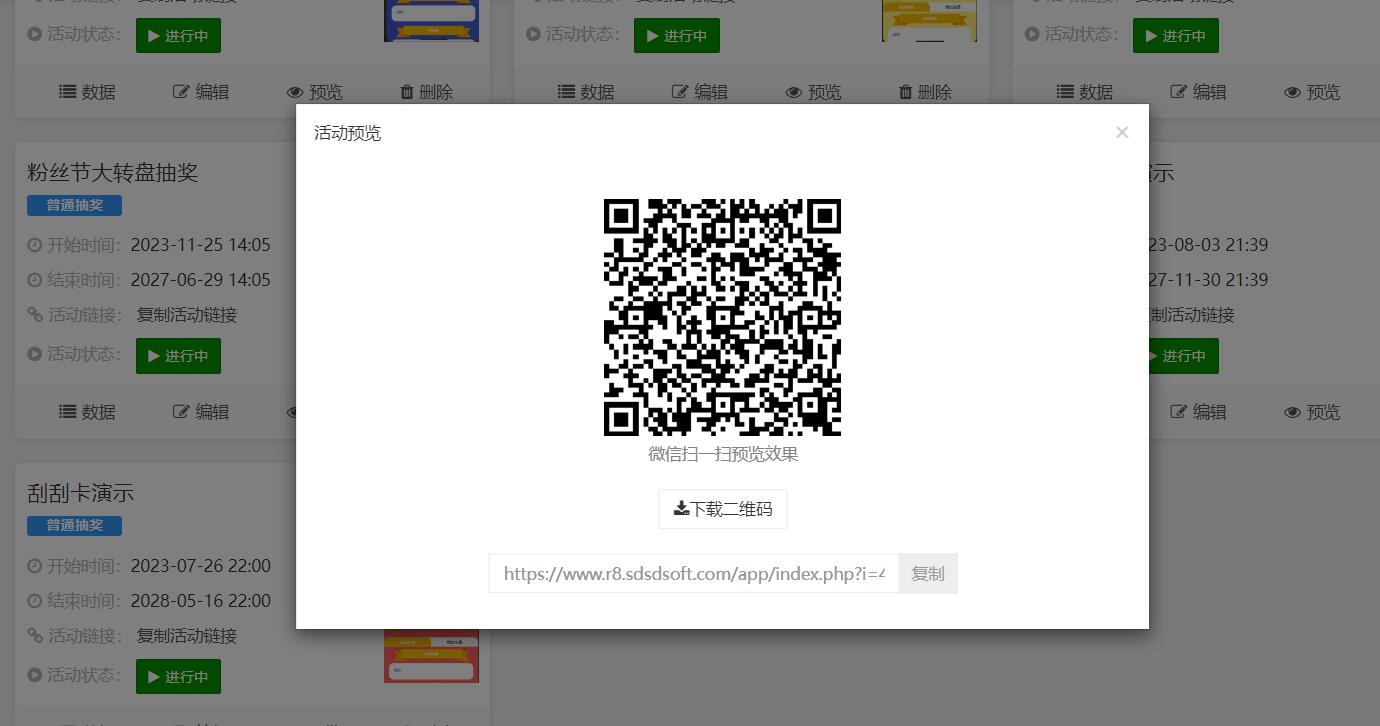This screenshot has width=1380, height=726.
Task: Click 进行中 in the yellow-thumbnail card
Action: 677,36
